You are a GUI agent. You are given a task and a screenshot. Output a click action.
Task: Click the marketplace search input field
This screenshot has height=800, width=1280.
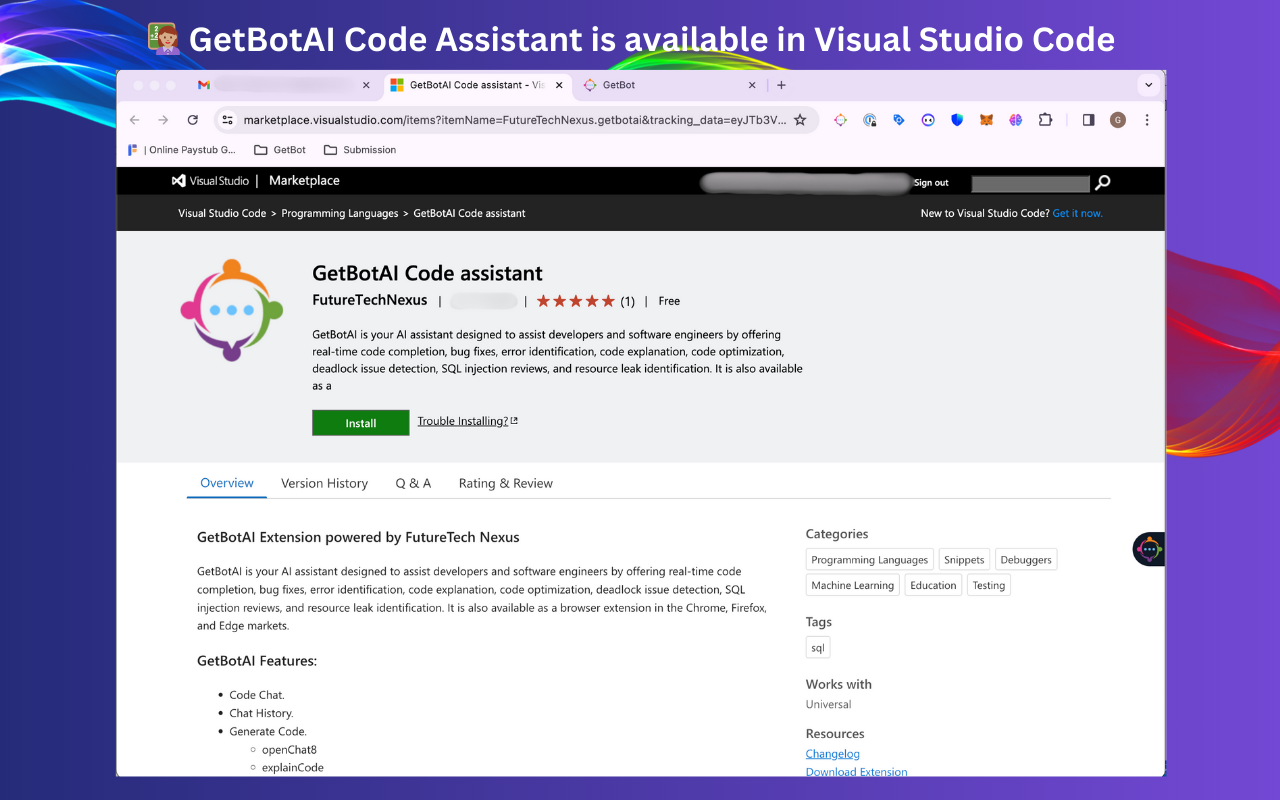[1030, 183]
